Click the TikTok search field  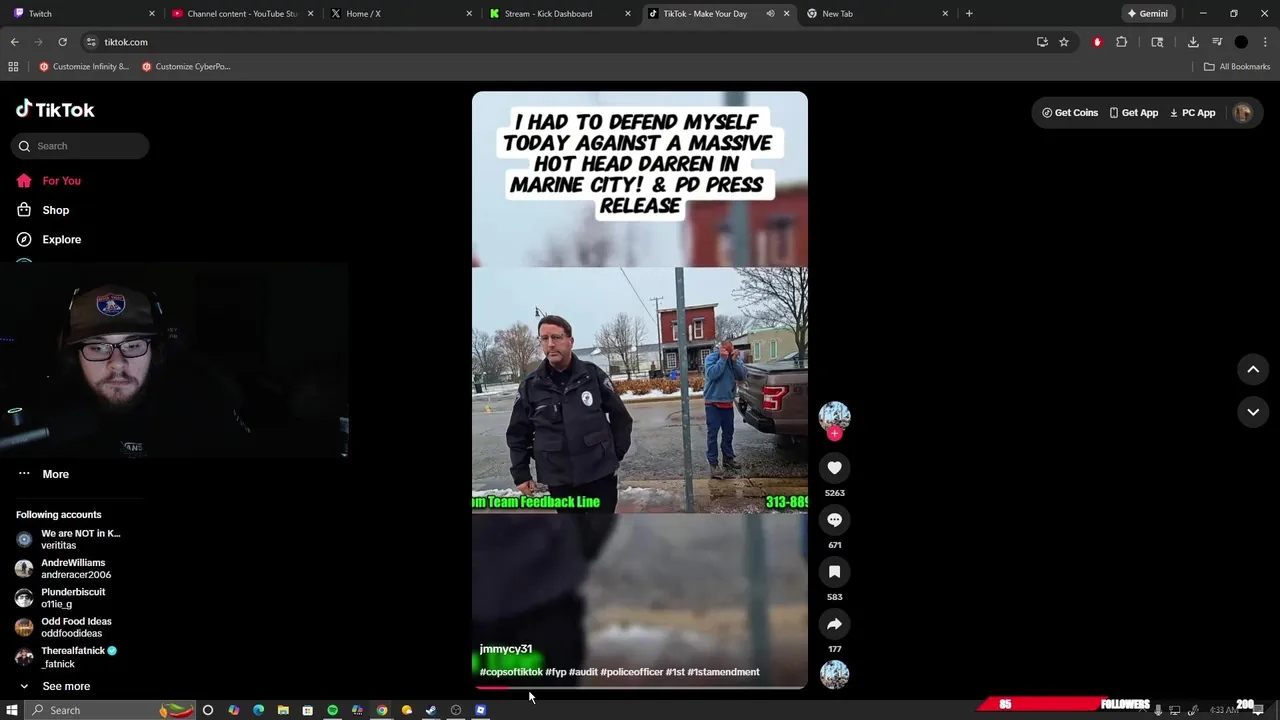[x=81, y=146]
